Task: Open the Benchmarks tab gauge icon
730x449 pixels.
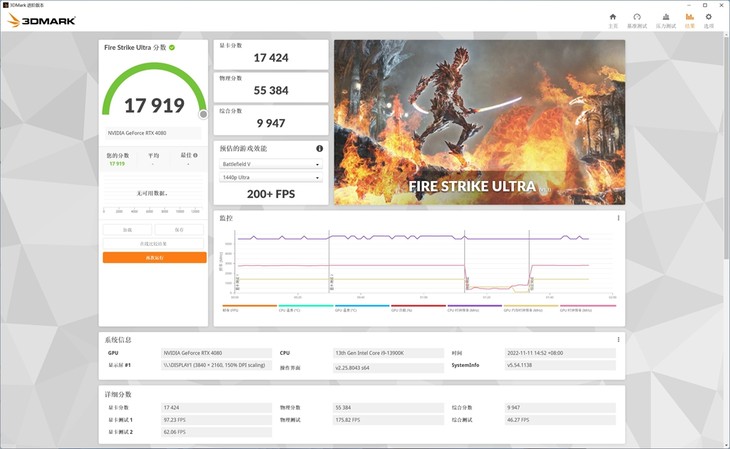Action: (x=637, y=17)
